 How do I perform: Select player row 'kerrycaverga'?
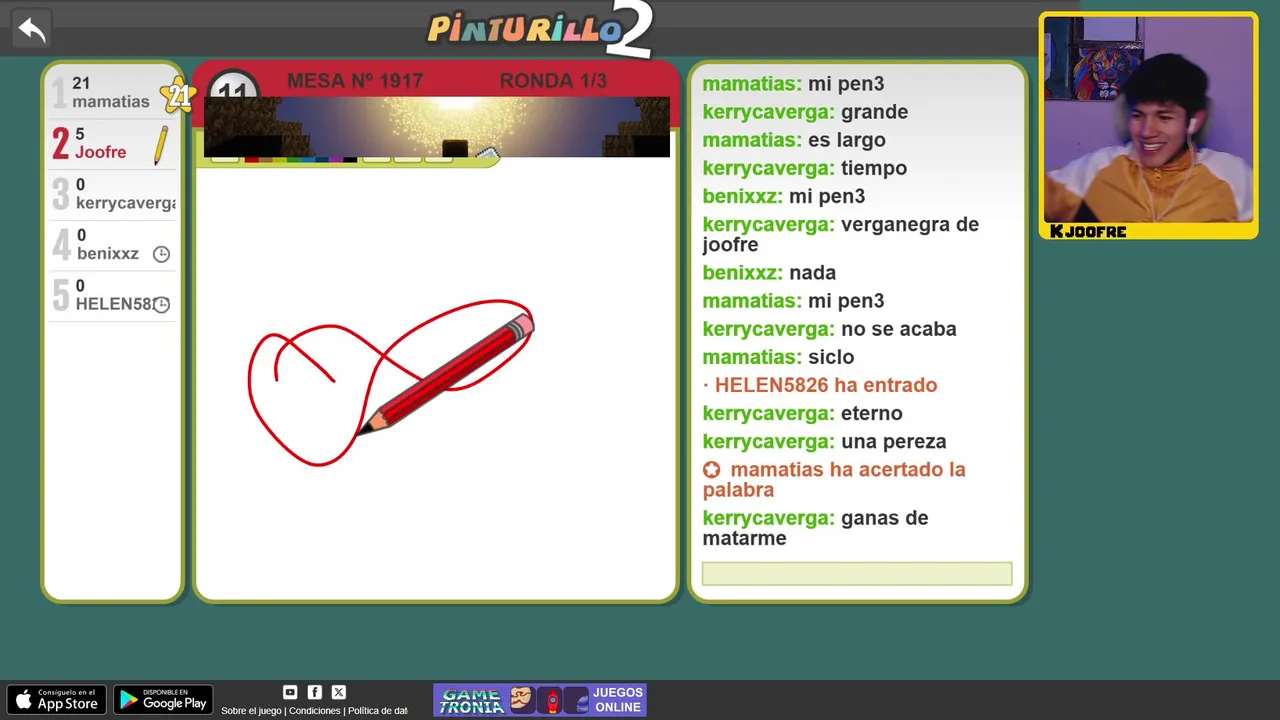tap(113, 194)
